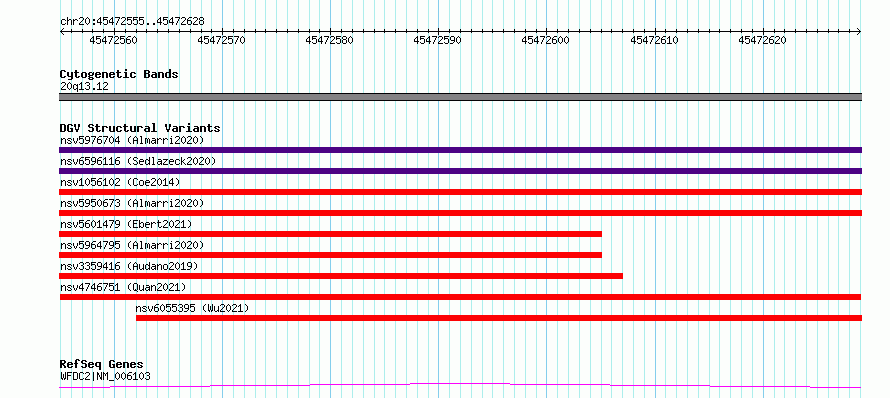The width and height of the screenshot is (890, 398).
Task: Select the red bar for nsv3359416
Action: tap(341, 276)
